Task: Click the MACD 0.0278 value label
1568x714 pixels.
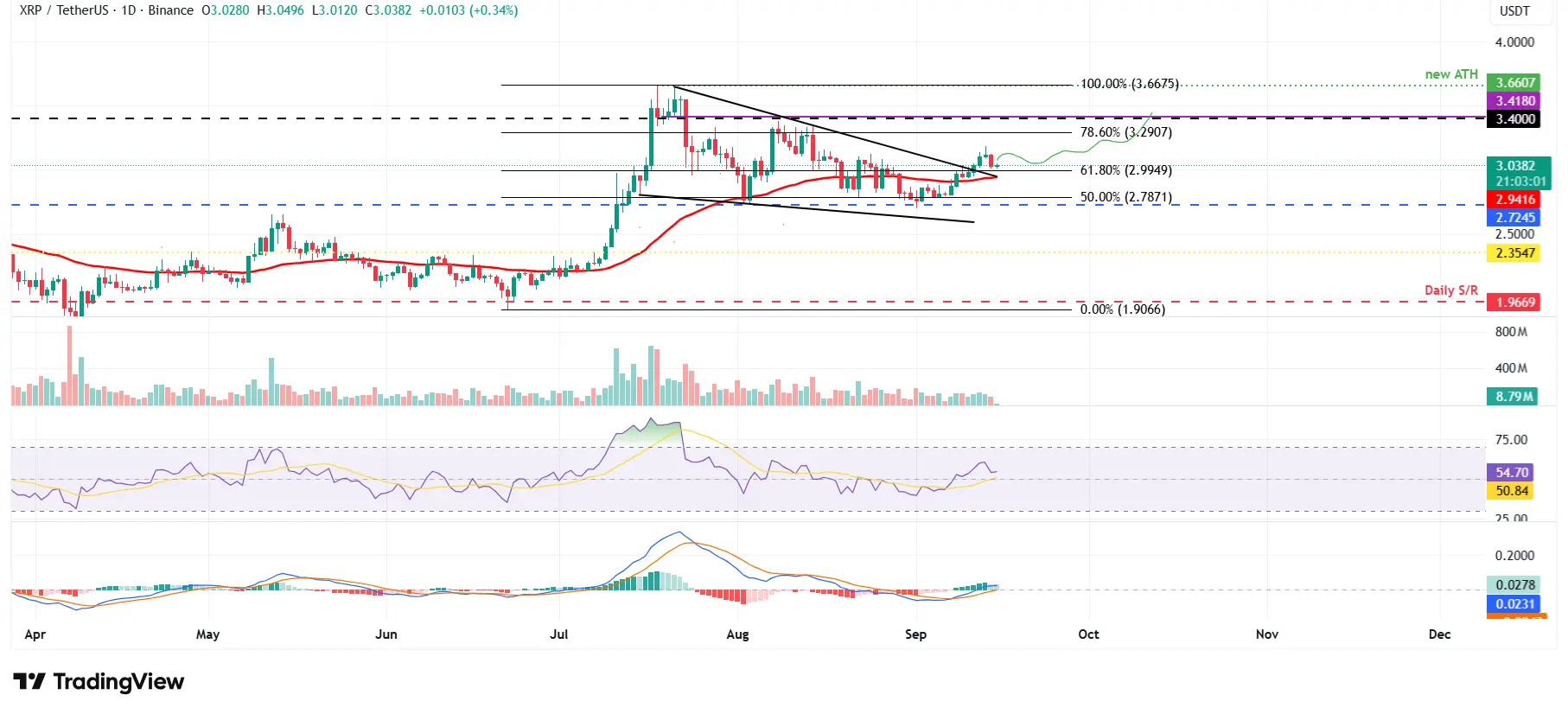Action: [x=1513, y=585]
